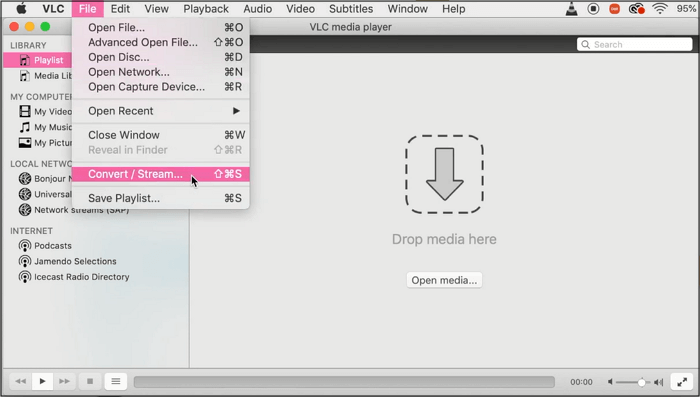This screenshot has width=700, height=397.
Task: Click the playback progress bar
Action: 344,382
